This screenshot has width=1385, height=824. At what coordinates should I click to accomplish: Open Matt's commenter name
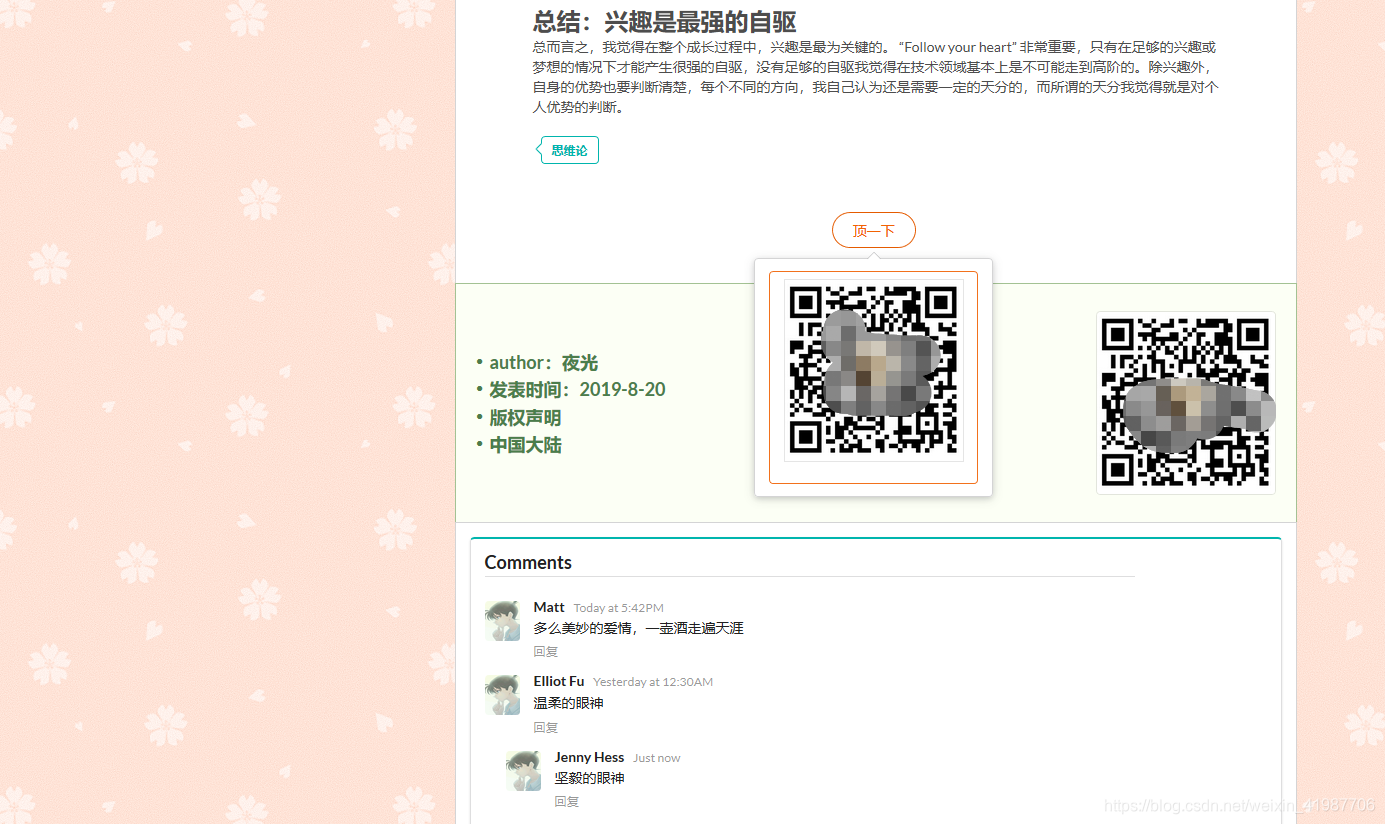[x=549, y=607]
